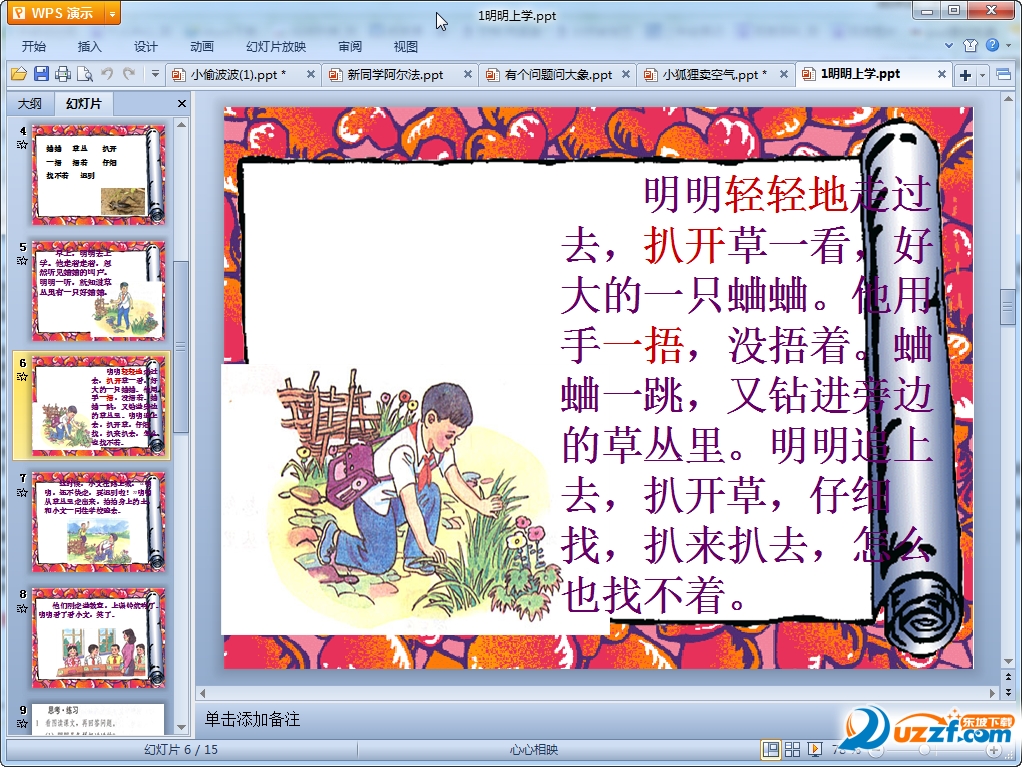Click the Print icon
1022x767 pixels.
tap(63, 74)
